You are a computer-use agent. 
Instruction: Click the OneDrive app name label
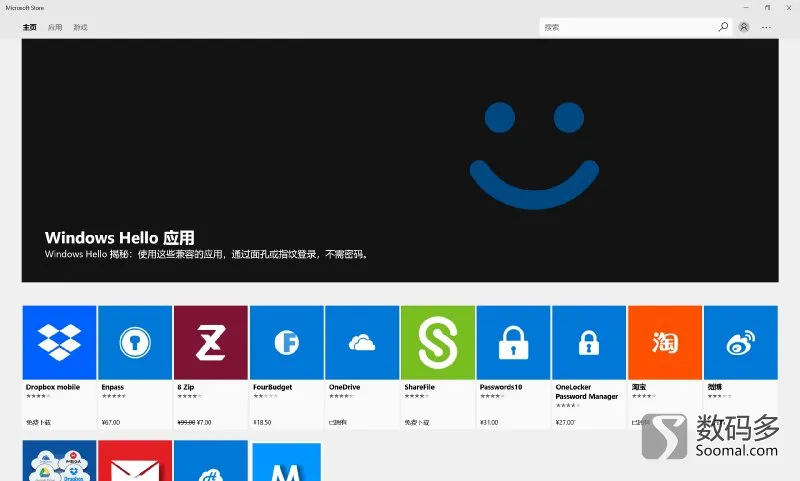(344, 387)
